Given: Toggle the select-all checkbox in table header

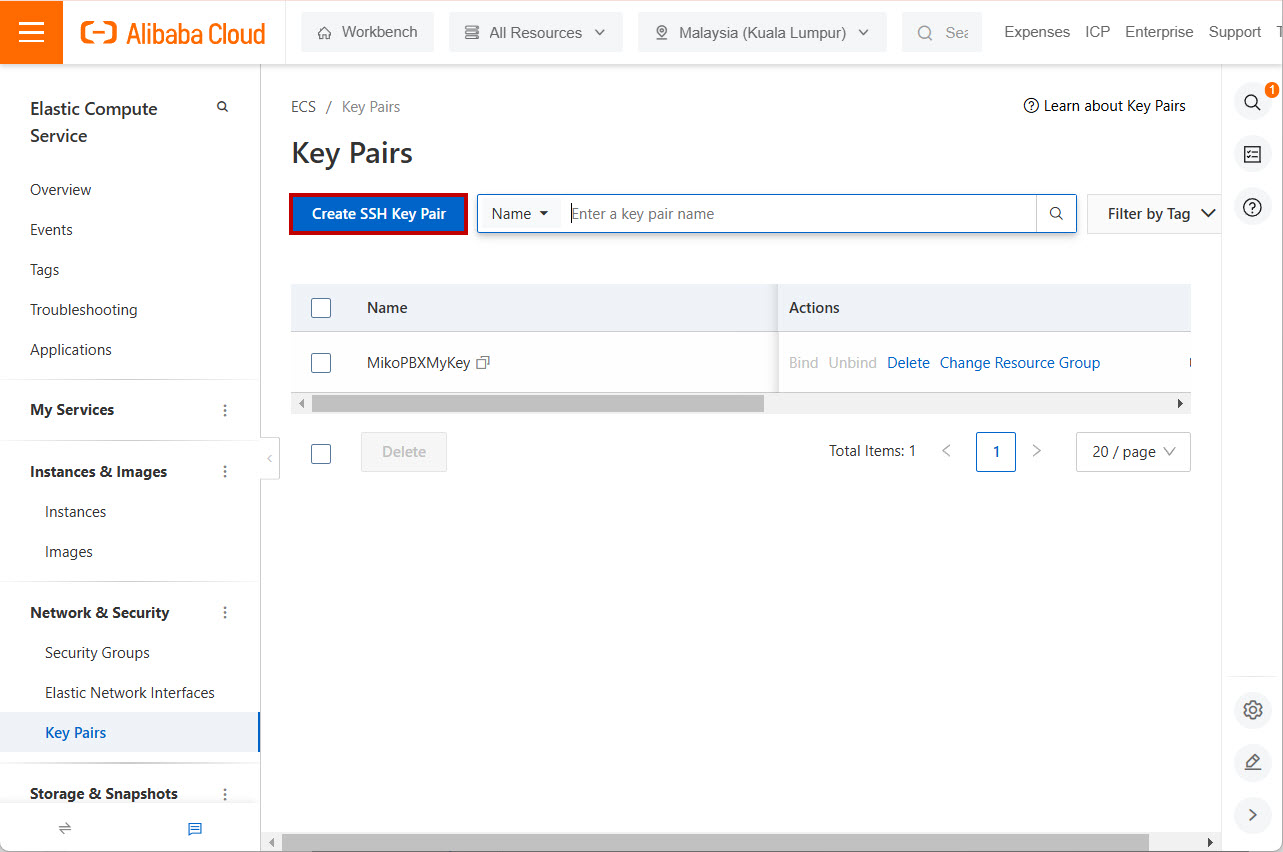Looking at the screenshot, I should [321, 308].
